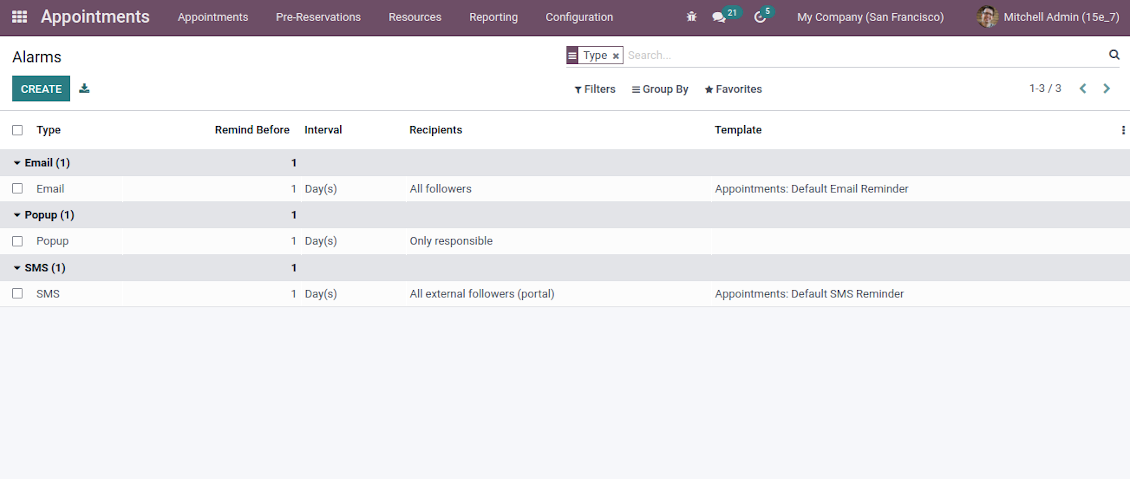This screenshot has width=1130, height=479.
Task: Open the Reporting menu
Action: (493, 17)
